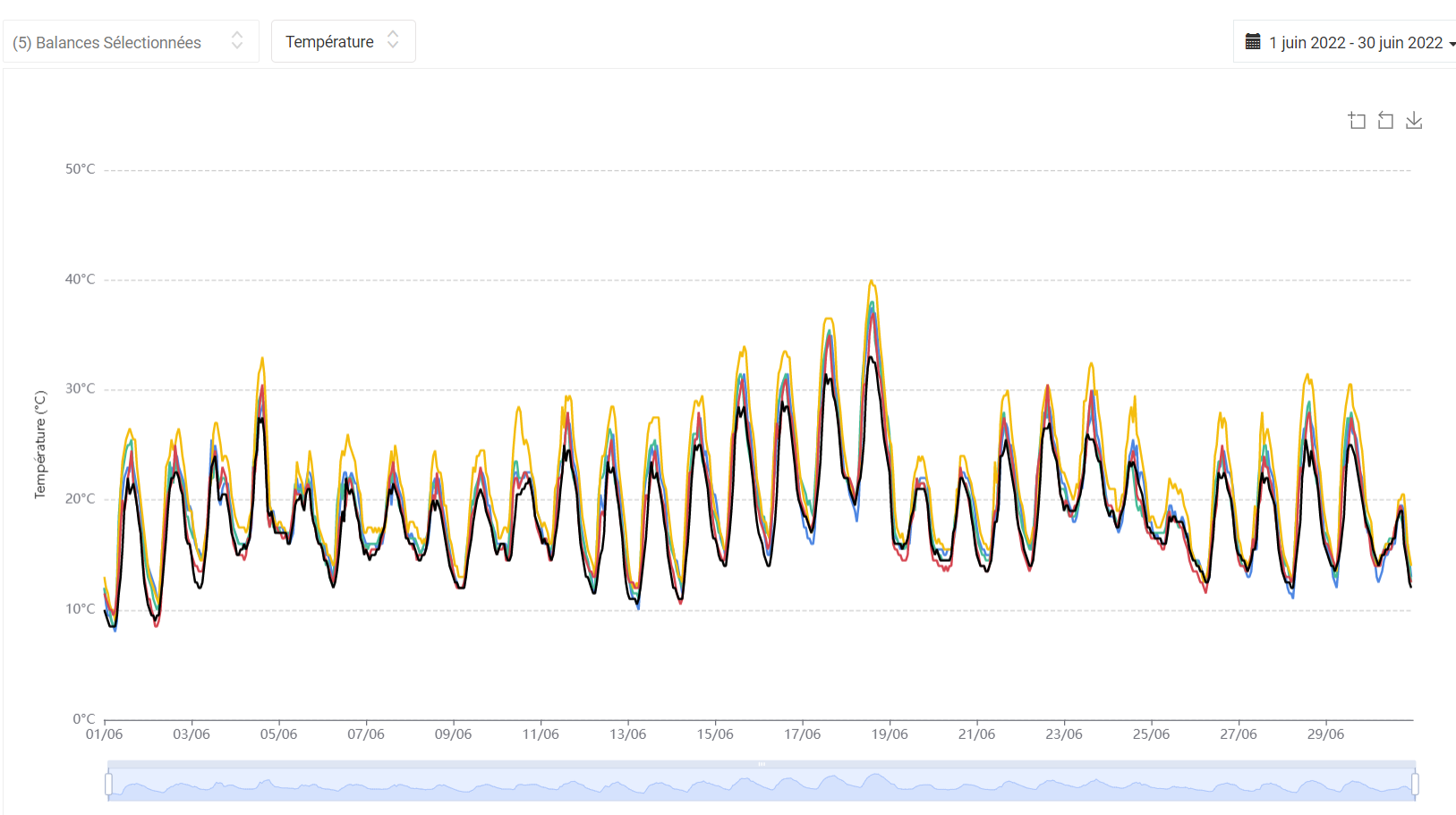Activate the chart area zoom tool icon
The height and width of the screenshot is (815, 1456).
[1357, 121]
